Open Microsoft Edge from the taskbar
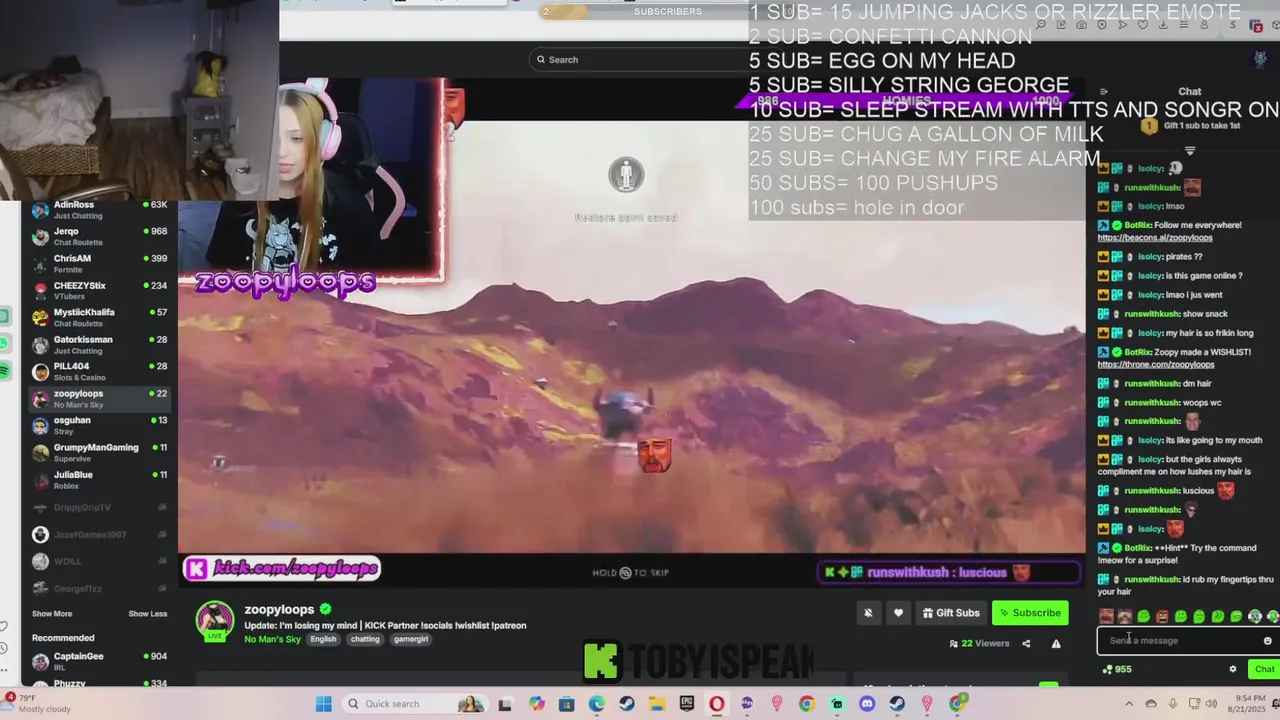The image size is (1280, 720). click(597, 704)
